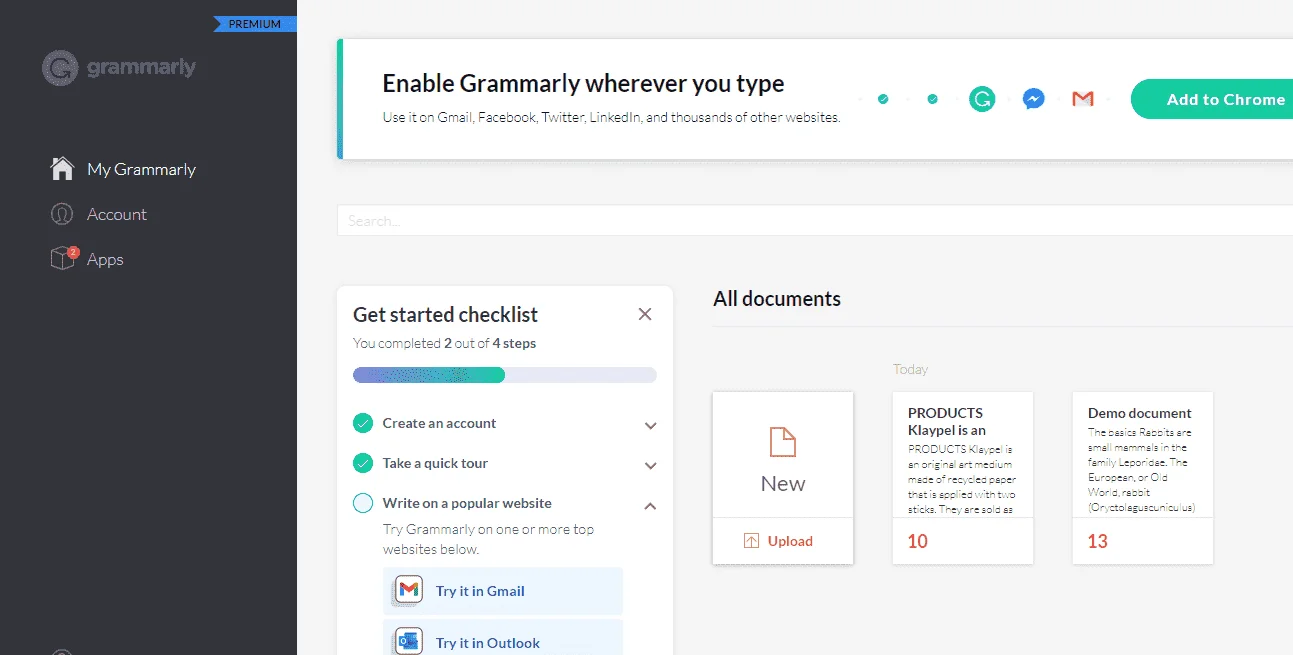Click the Create an account checkmark
Viewport: 1293px width, 655px height.
point(363,423)
